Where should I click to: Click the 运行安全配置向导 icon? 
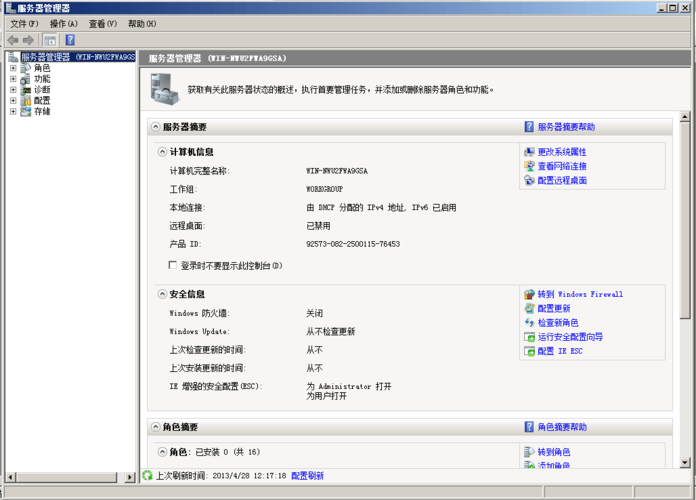pyautogui.click(x=529, y=337)
